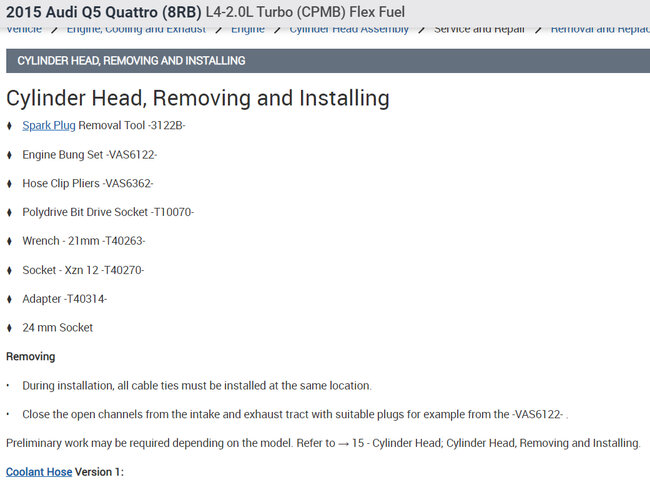Click note about closing open channels
650x485 pixels.
click(295, 414)
